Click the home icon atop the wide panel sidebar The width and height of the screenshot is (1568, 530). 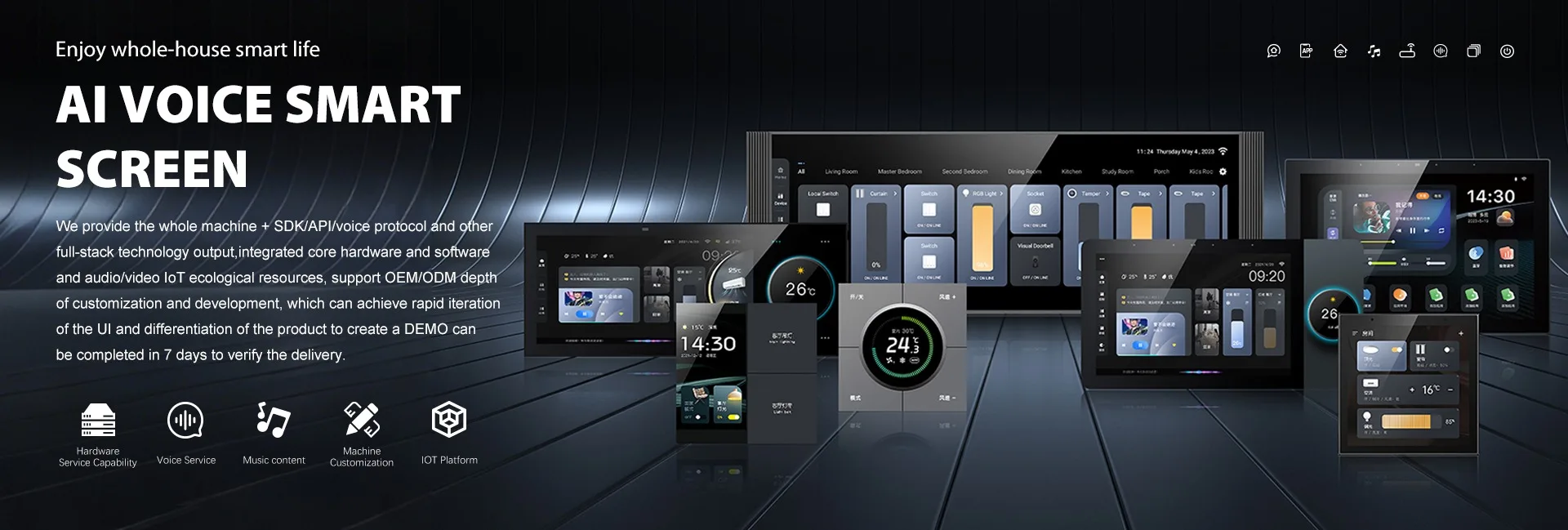781,171
